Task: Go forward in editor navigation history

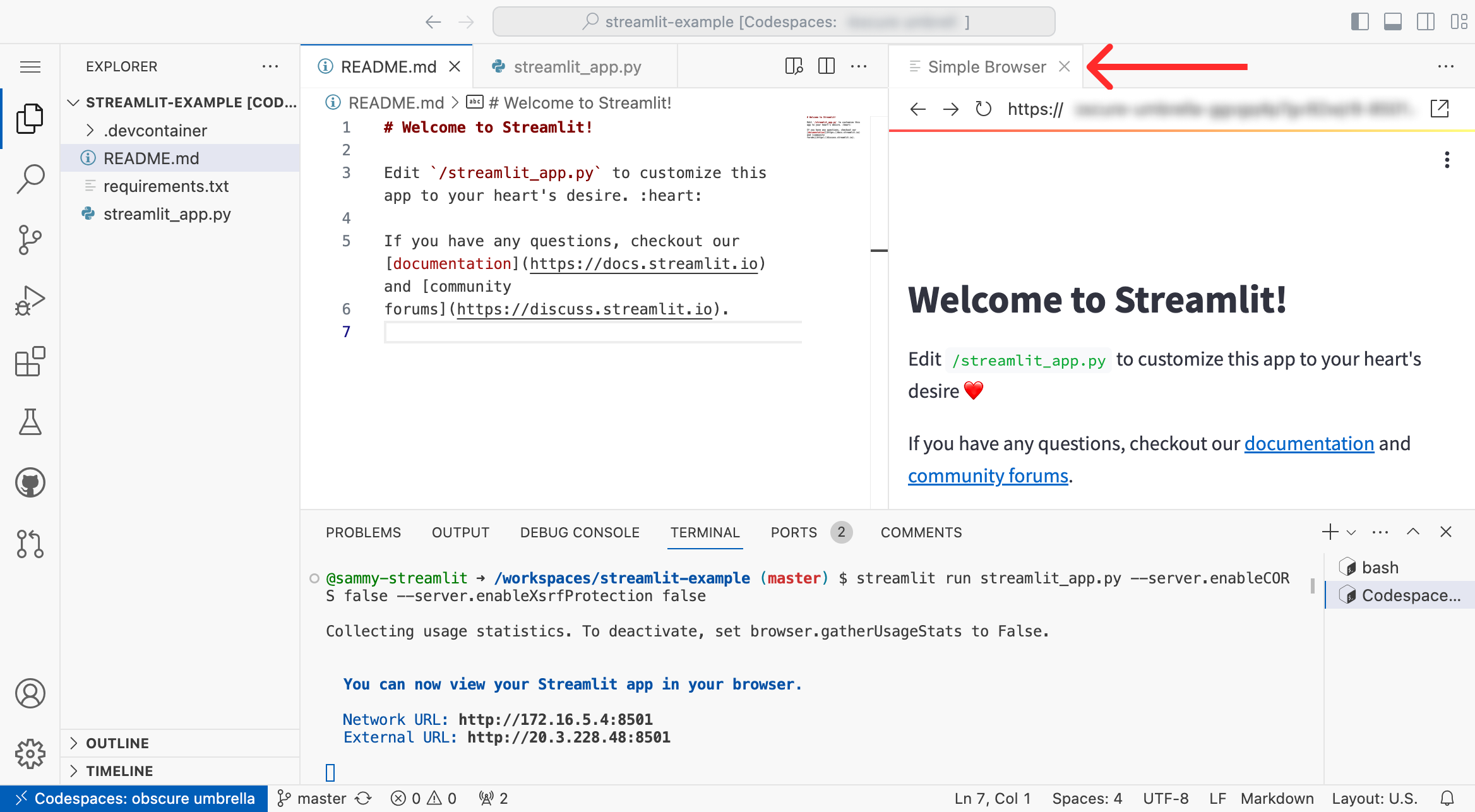Action: 466,22
